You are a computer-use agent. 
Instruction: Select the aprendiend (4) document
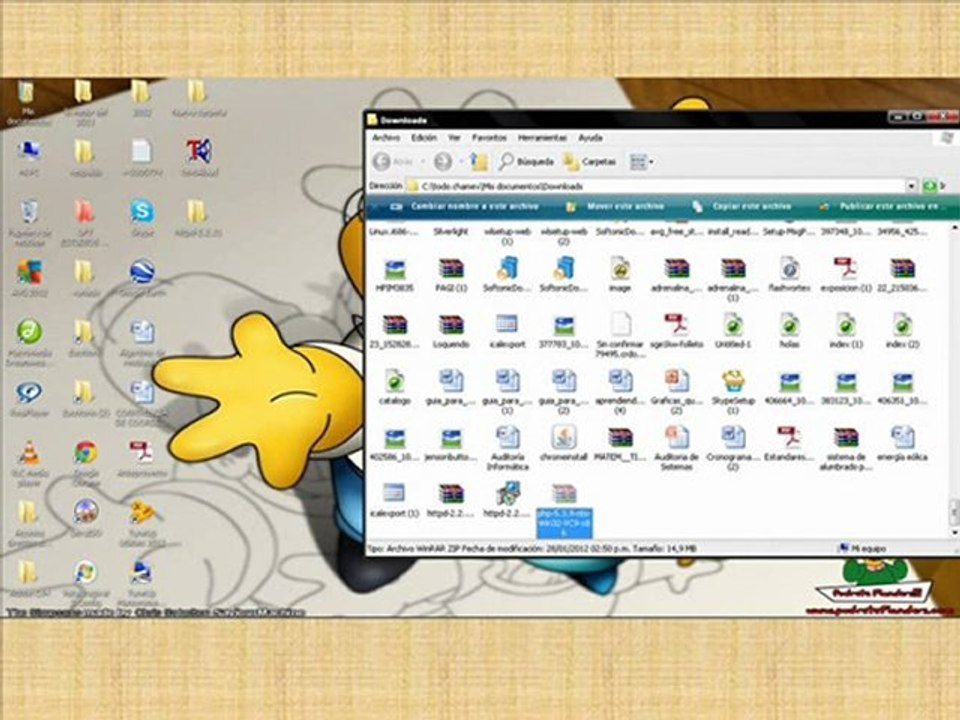pos(620,392)
